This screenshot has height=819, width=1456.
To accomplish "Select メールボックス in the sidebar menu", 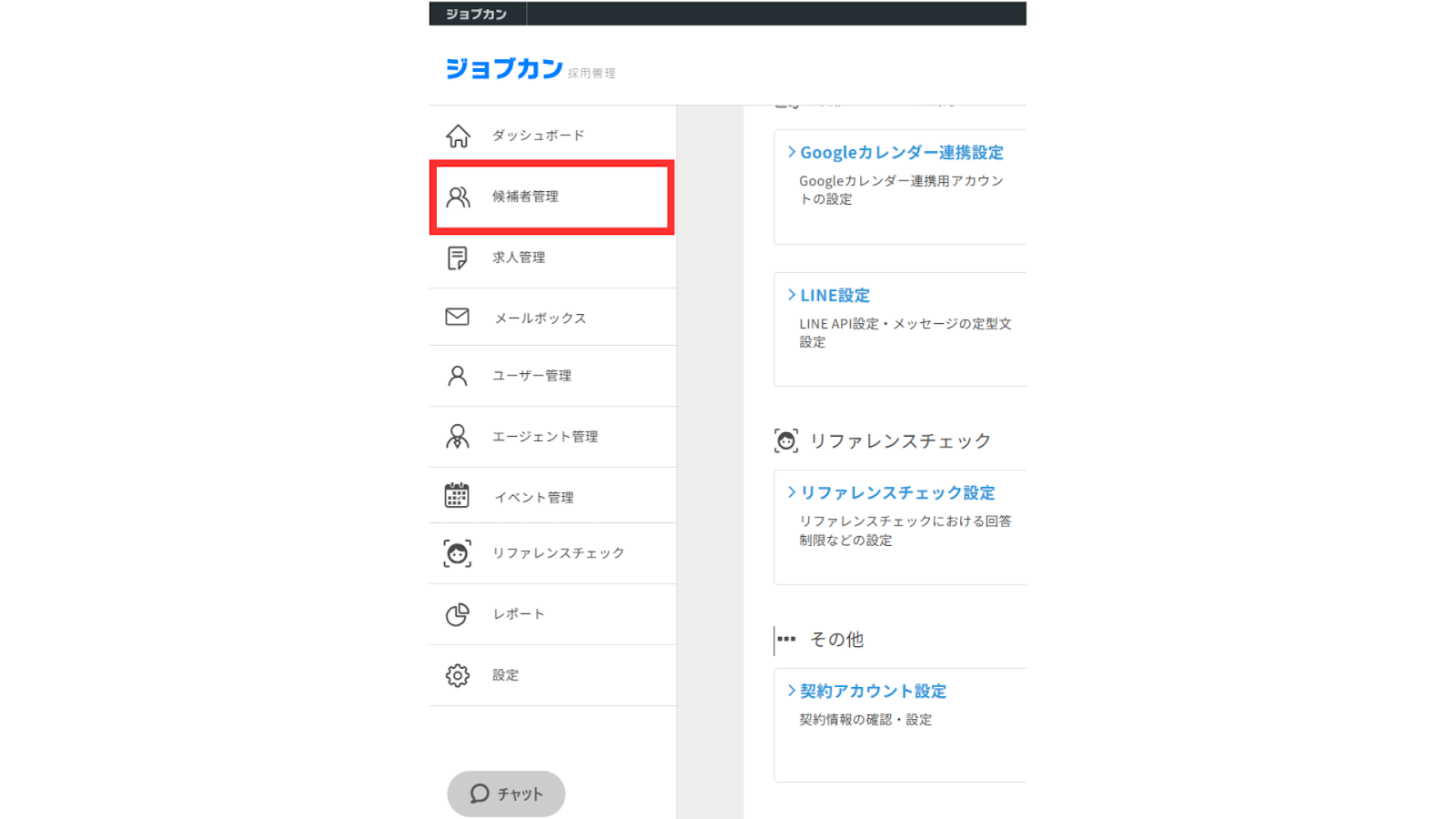I will click(541, 318).
